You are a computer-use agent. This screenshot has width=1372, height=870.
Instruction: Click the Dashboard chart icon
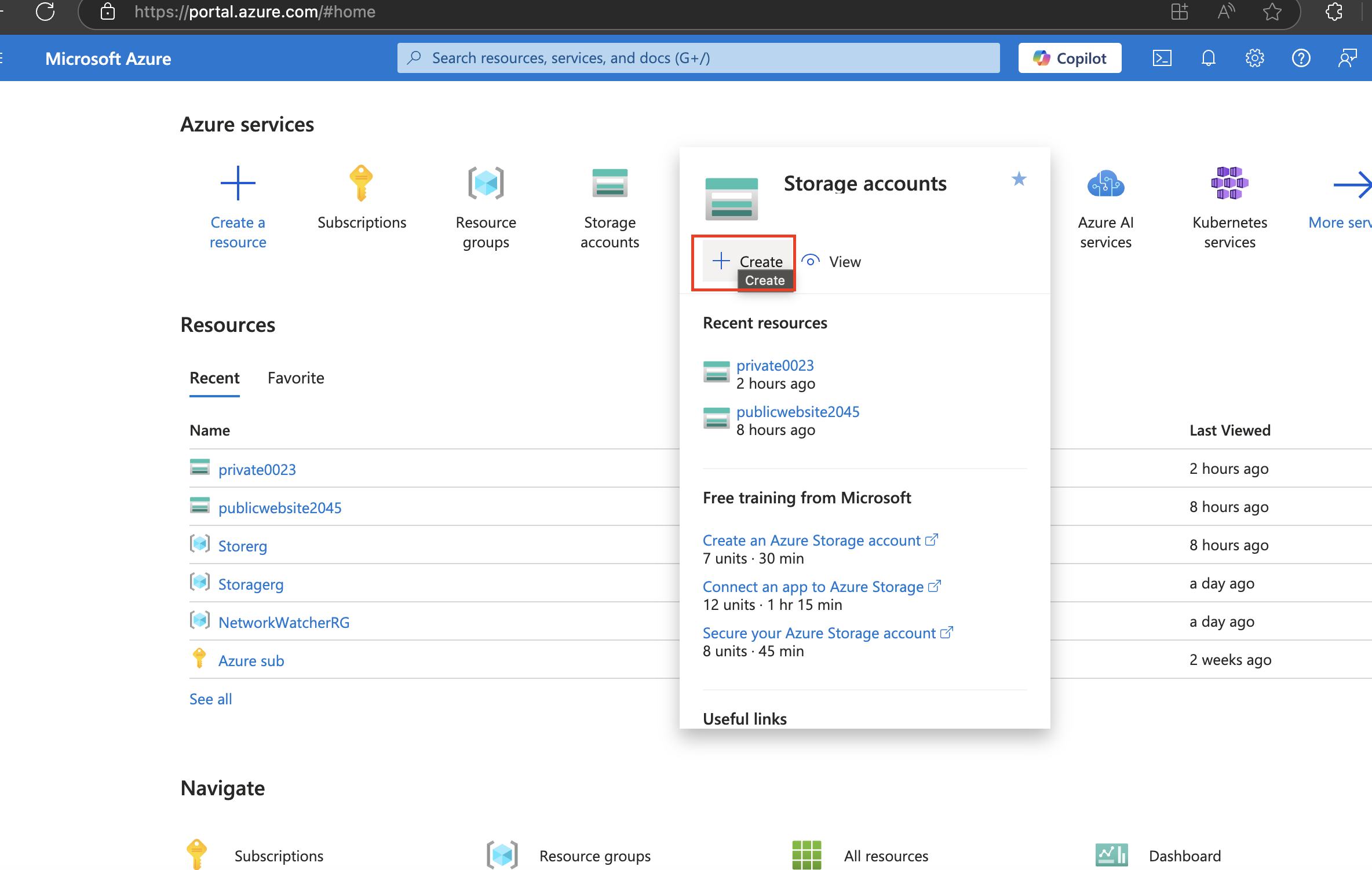click(x=1111, y=855)
